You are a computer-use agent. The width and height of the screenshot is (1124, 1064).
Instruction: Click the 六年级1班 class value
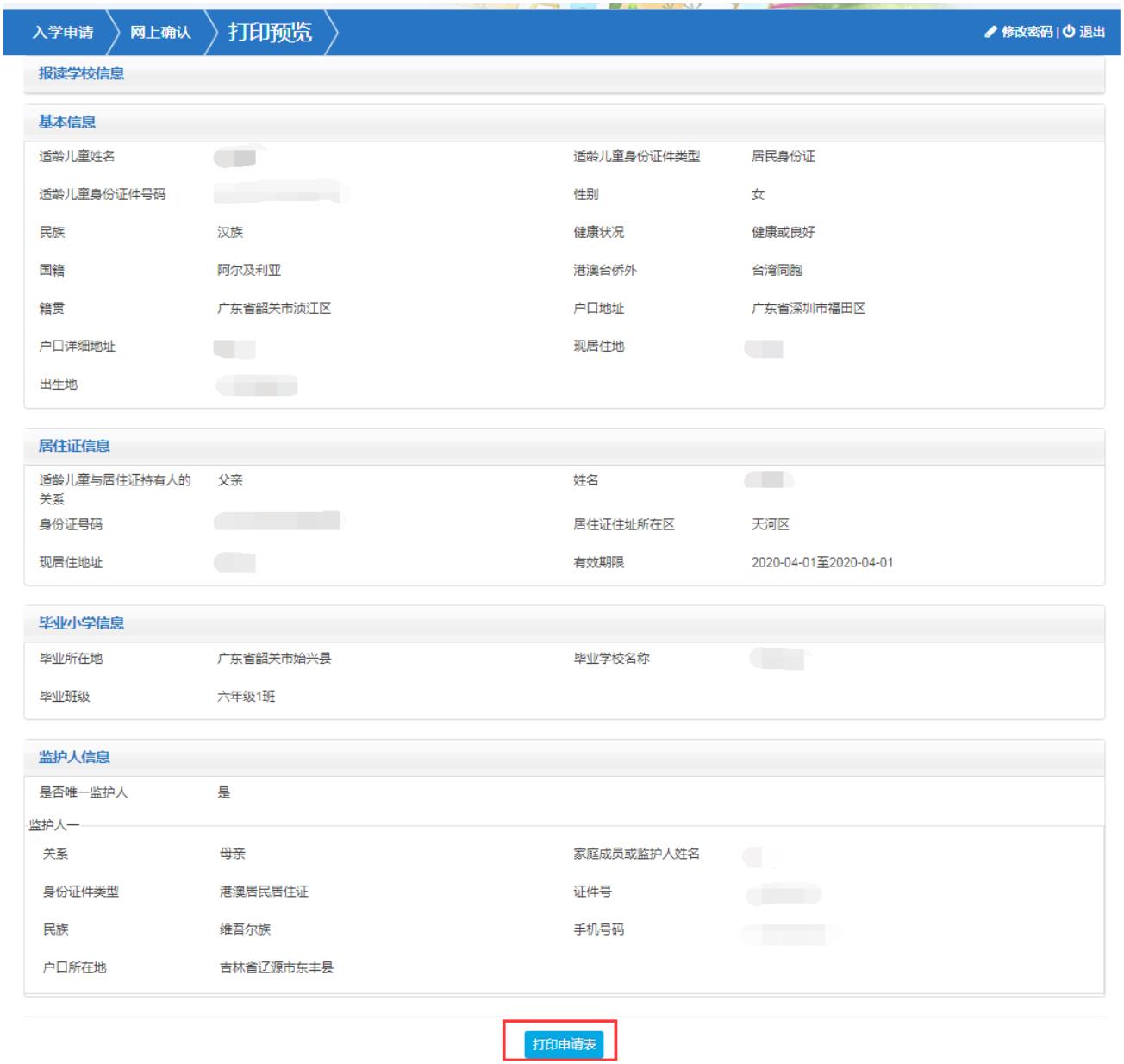pos(247,697)
